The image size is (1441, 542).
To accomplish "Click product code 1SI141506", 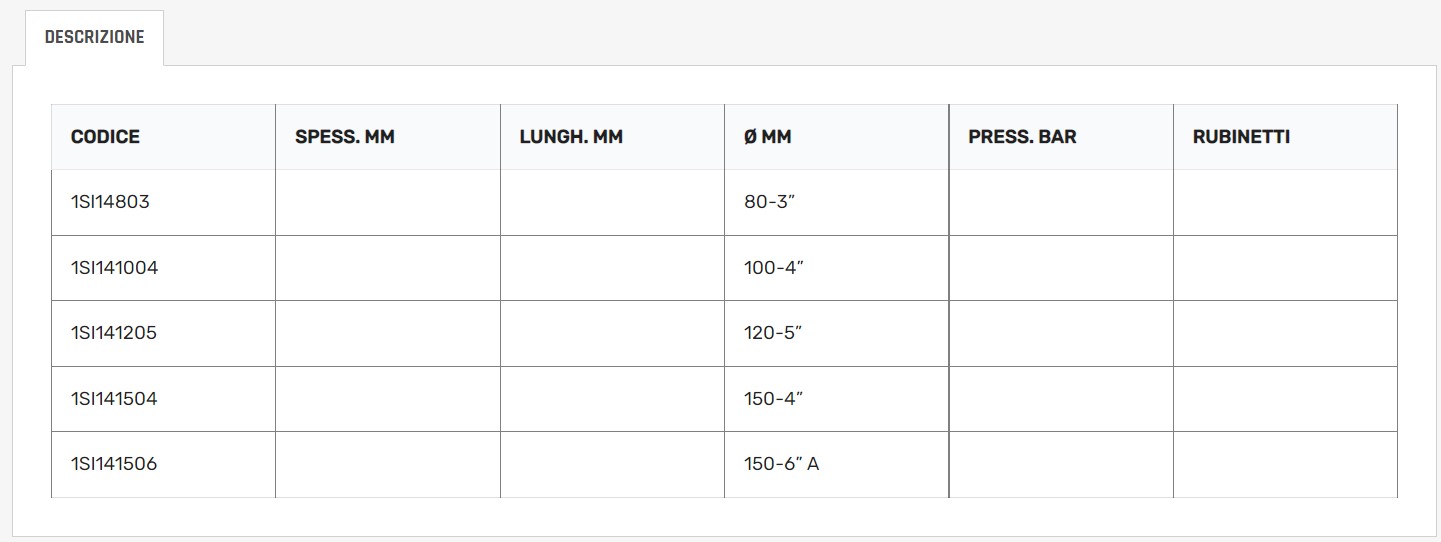I will click(x=114, y=464).
